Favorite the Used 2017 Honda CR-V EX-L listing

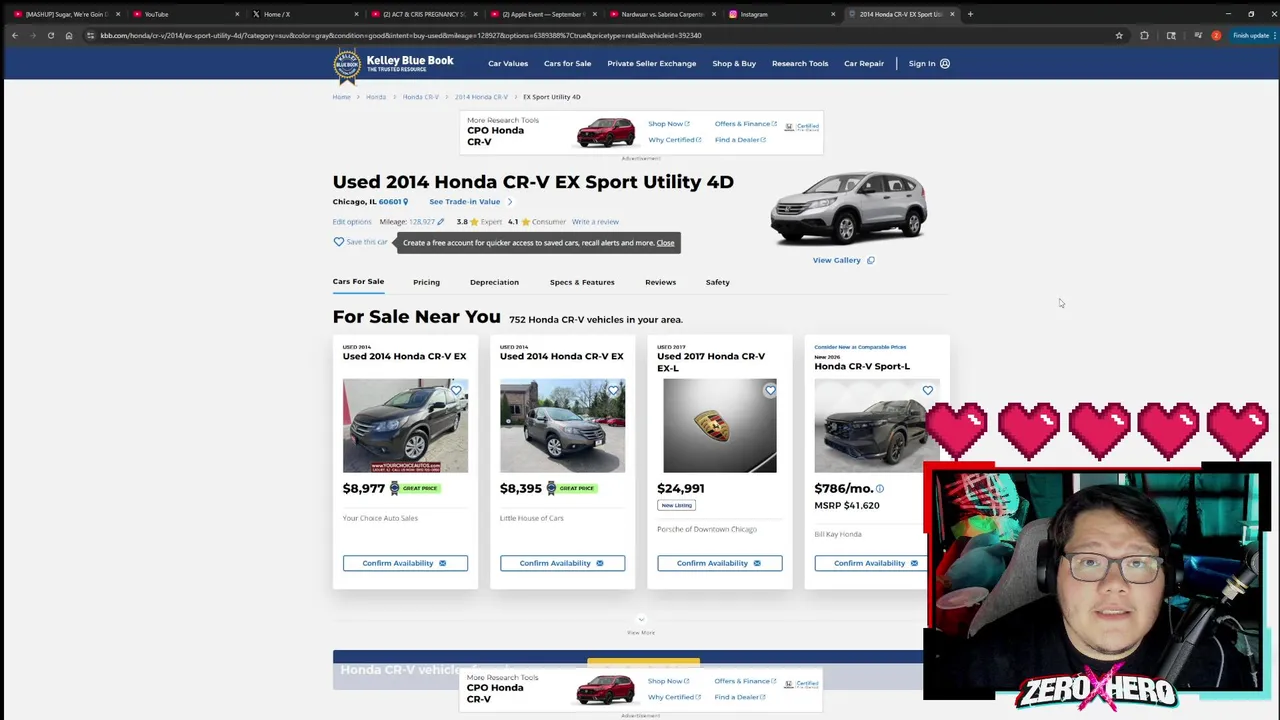tap(770, 390)
